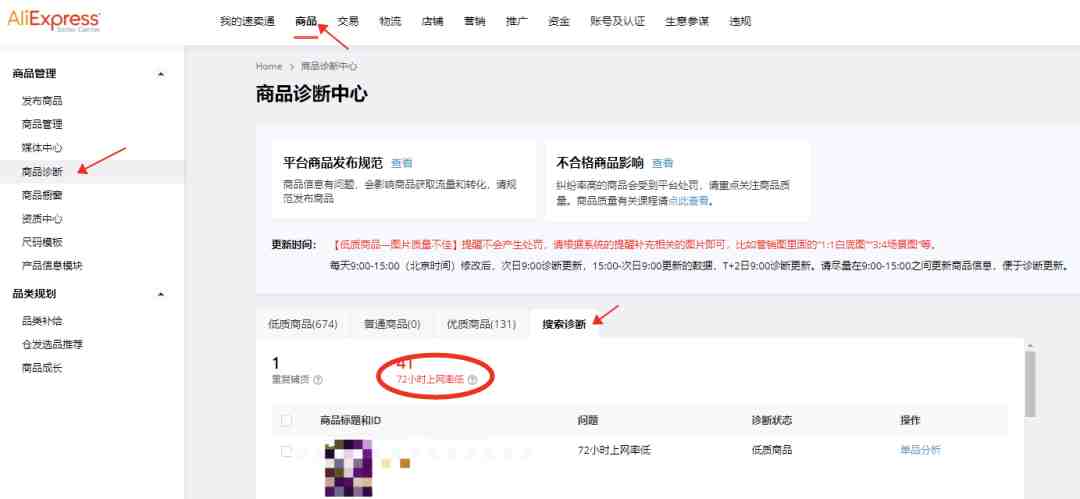Viewport: 1080px width, 499px height.
Task: Click the 更新时间 label
Action: pos(294,245)
